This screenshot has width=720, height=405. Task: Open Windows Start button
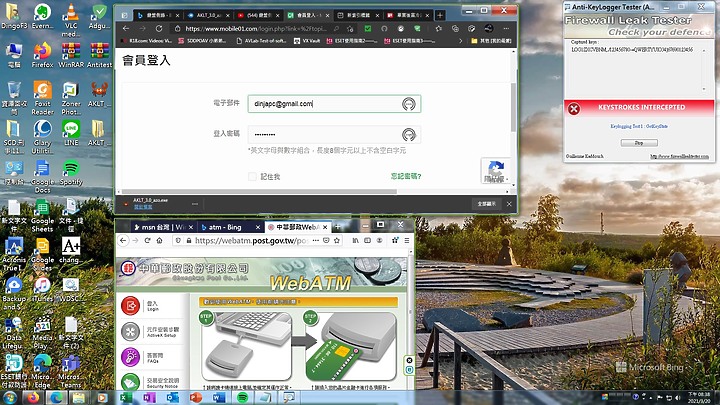10,397
